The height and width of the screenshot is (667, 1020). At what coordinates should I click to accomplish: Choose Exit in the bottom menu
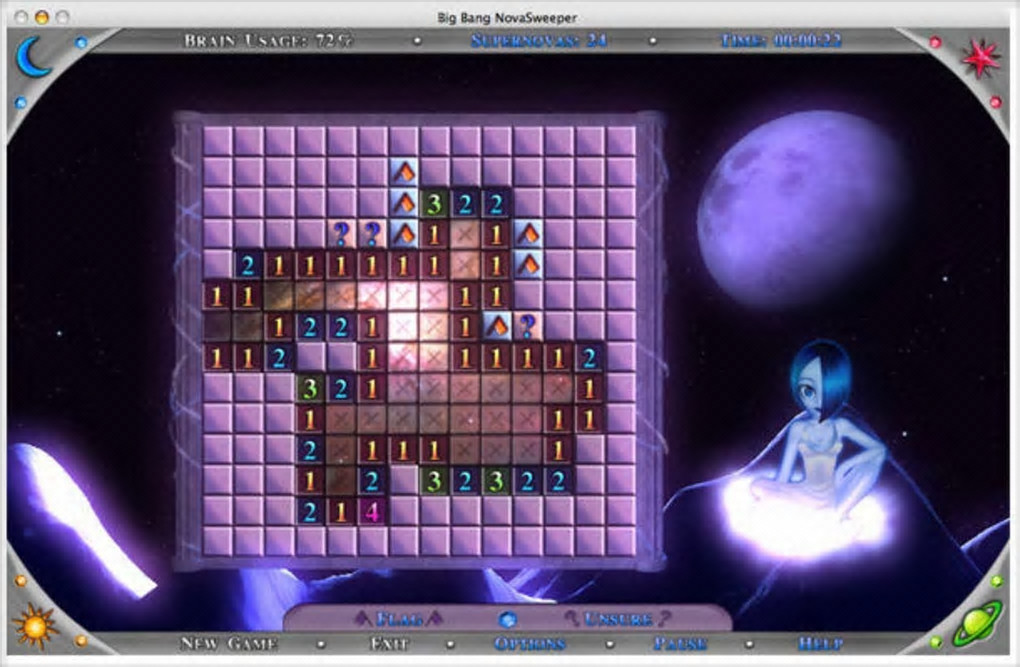[x=388, y=644]
